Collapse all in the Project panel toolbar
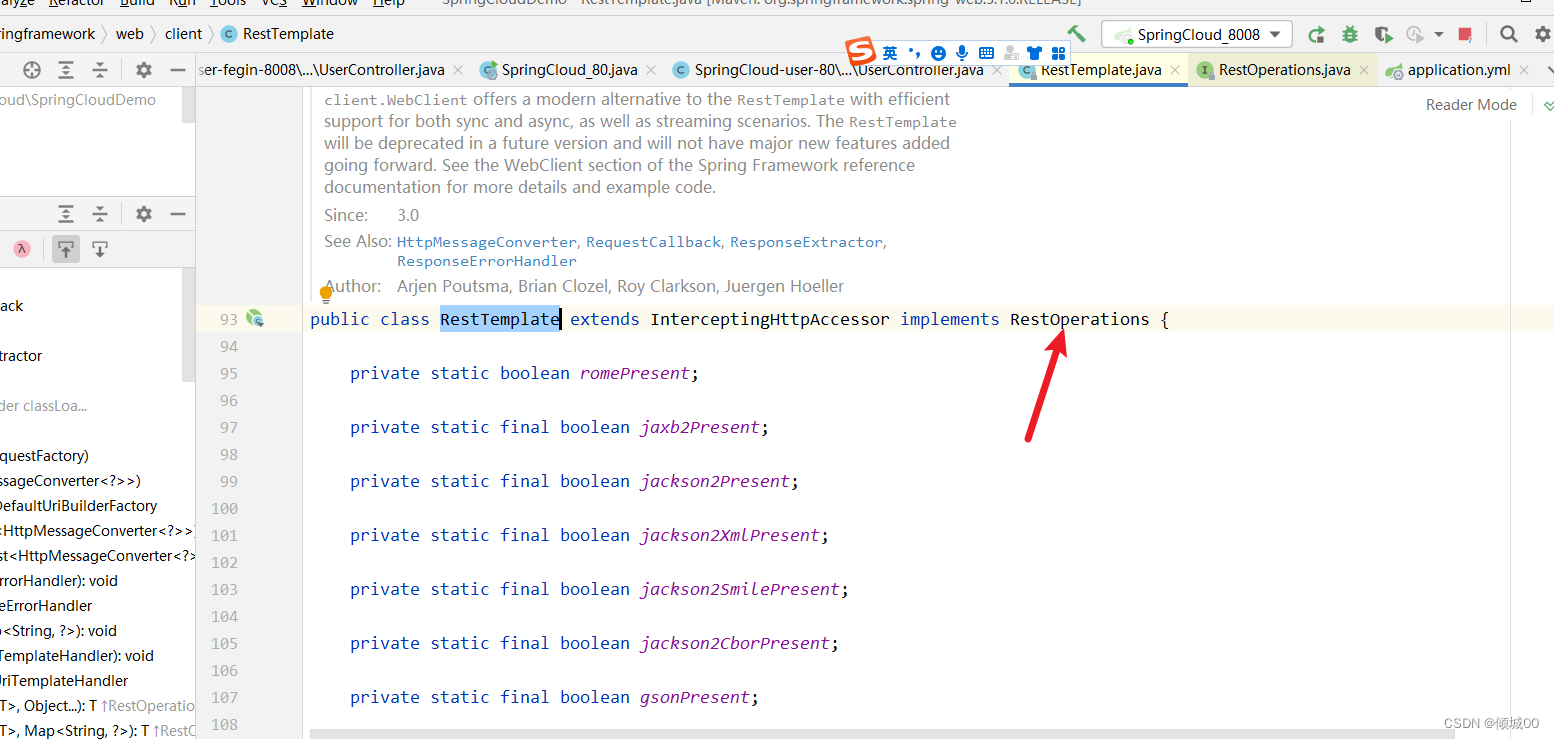1554x739 pixels. [x=100, y=70]
